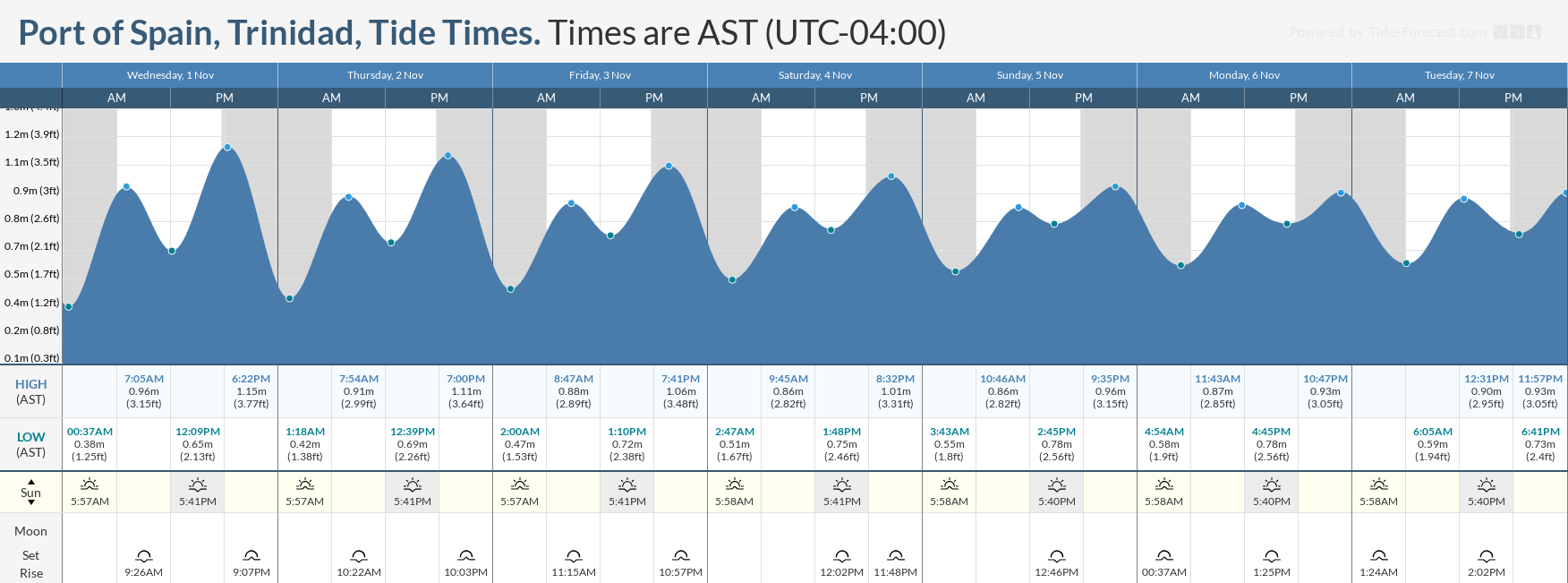The width and height of the screenshot is (1568, 583).
Task: Click the 8:47AM 0.88m high tide cell
Action: click(573, 391)
